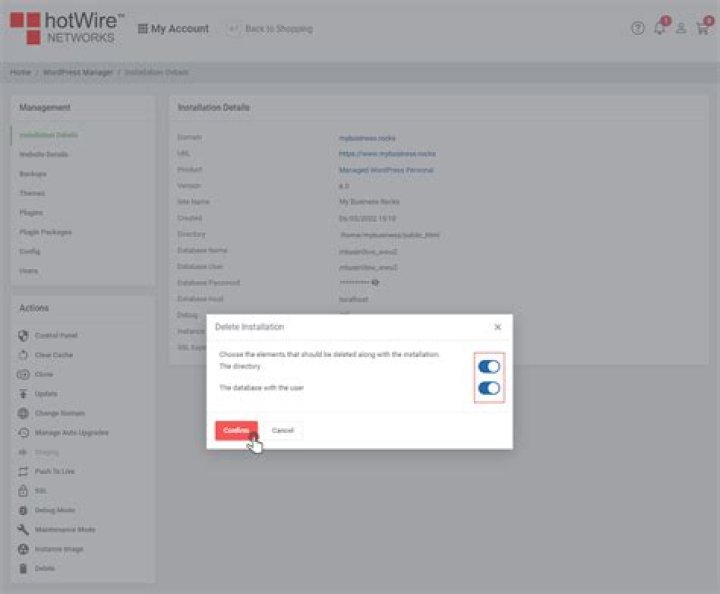Click the Change Domain globe icon
This screenshot has height=594, width=720.
click(23, 413)
